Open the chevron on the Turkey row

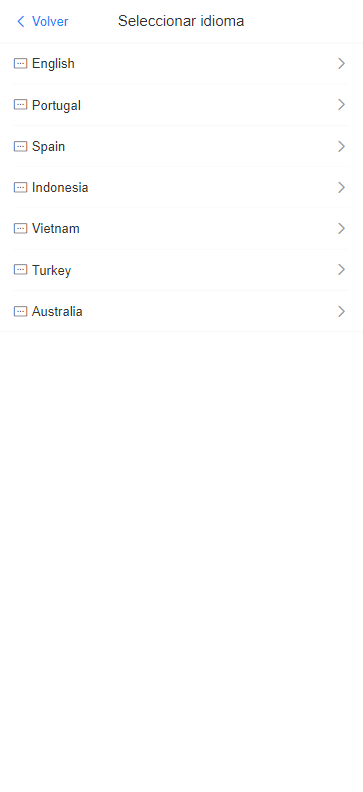pos(342,270)
